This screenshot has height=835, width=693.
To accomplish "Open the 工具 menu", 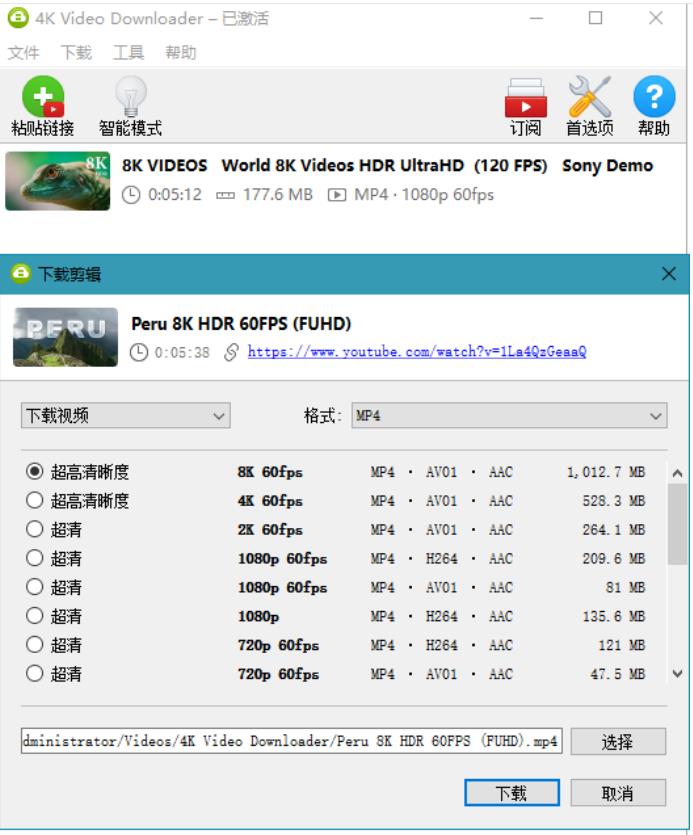I will tap(128, 52).
